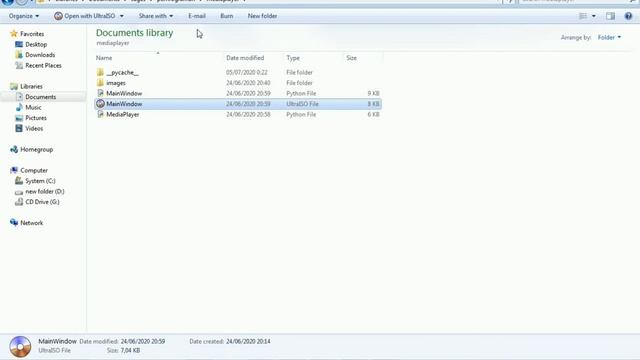Screen dimensions: 640x360
Task: Click date 05/07/2020 0:22 cell
Action: tap(247, 73)
